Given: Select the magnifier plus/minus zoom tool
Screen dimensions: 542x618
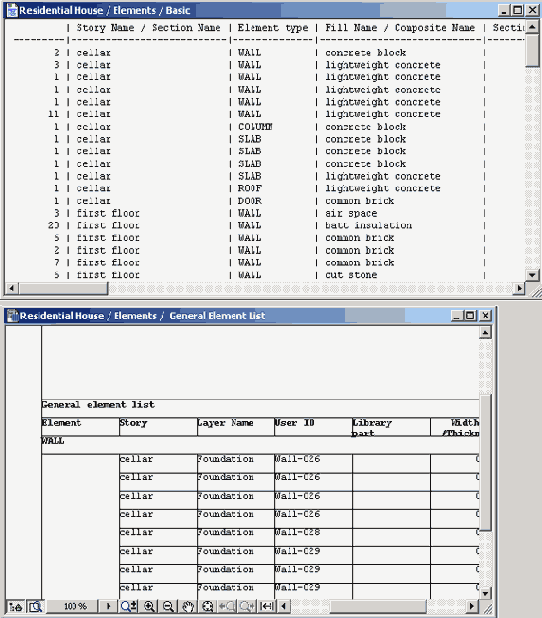Looking at the screenshot, I should click(x=129, y=606).
